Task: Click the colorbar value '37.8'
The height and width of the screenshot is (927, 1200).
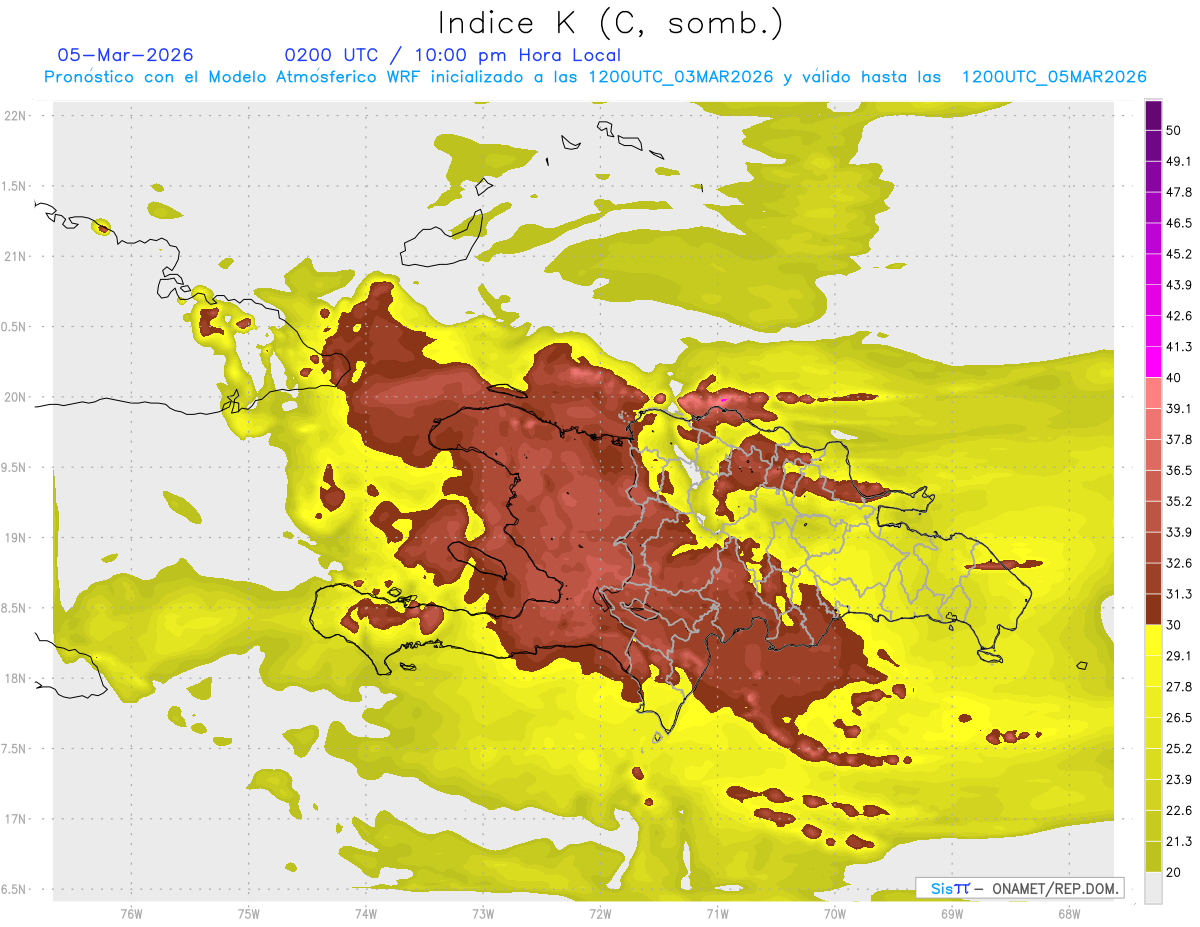Action: coord(1179,439)
